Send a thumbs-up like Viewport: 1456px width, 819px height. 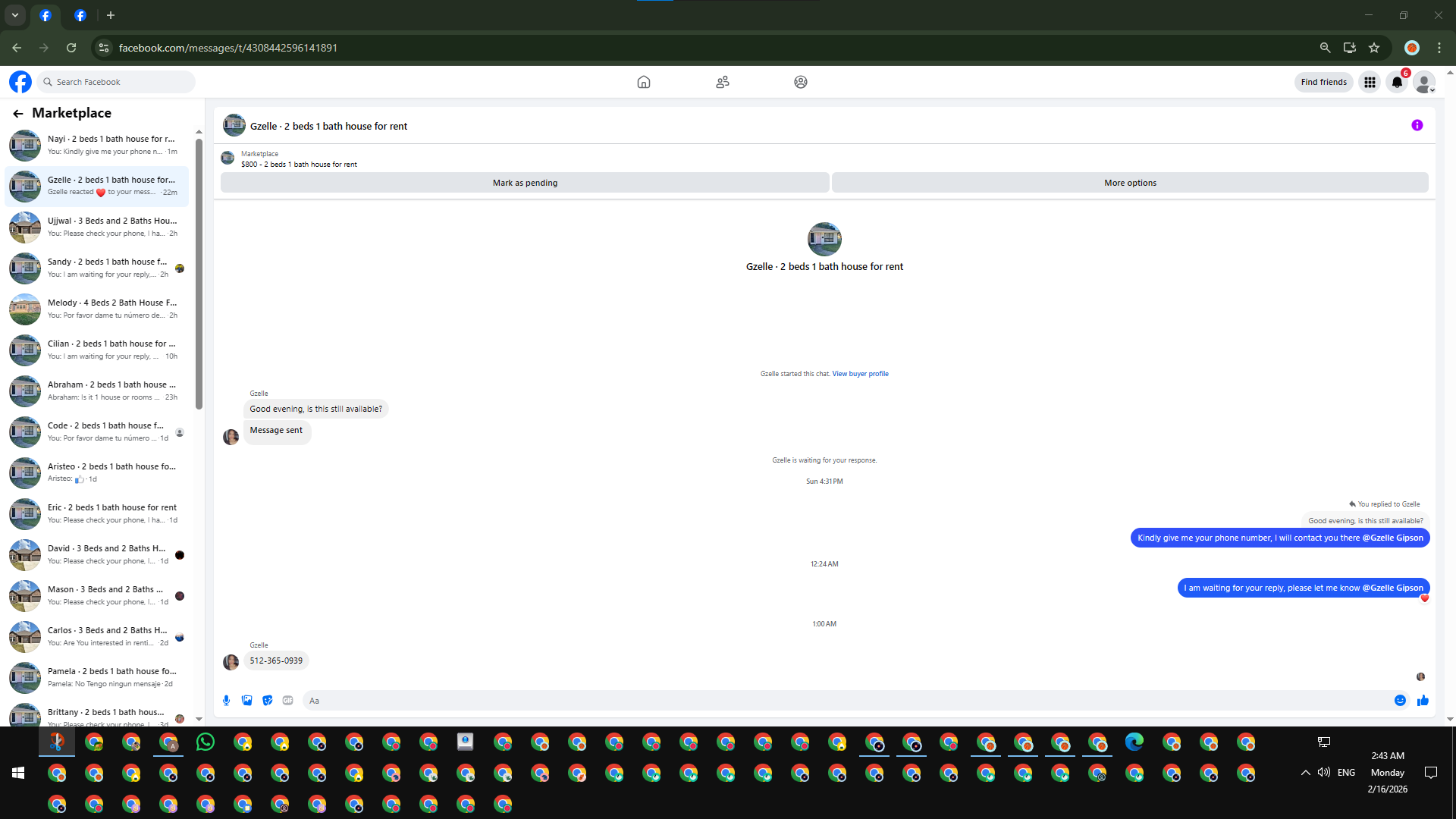click(1423, 701)
